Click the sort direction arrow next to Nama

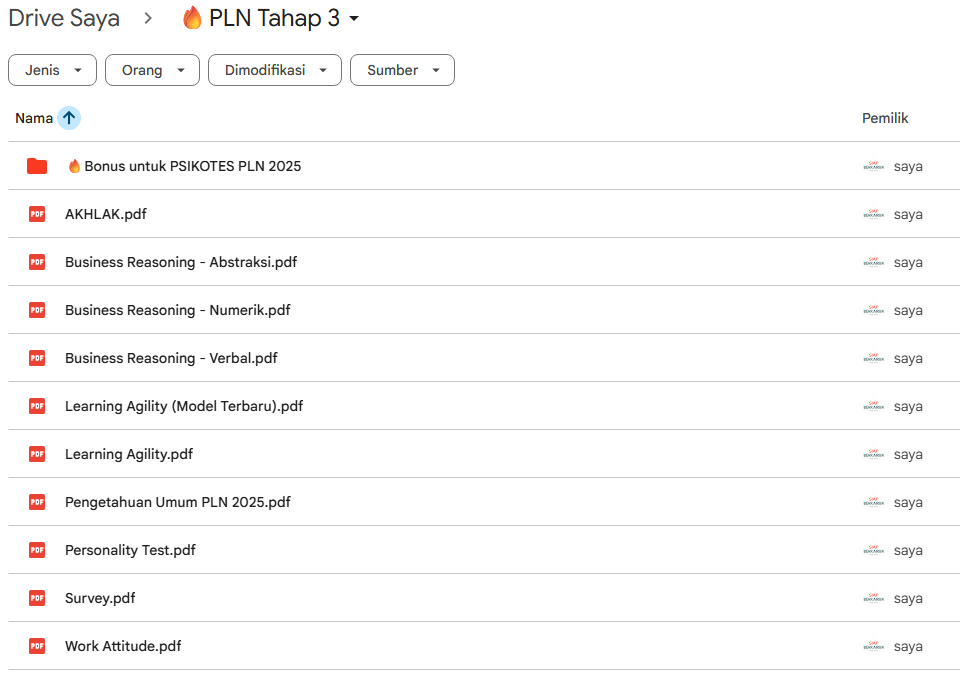pos(69,118)
